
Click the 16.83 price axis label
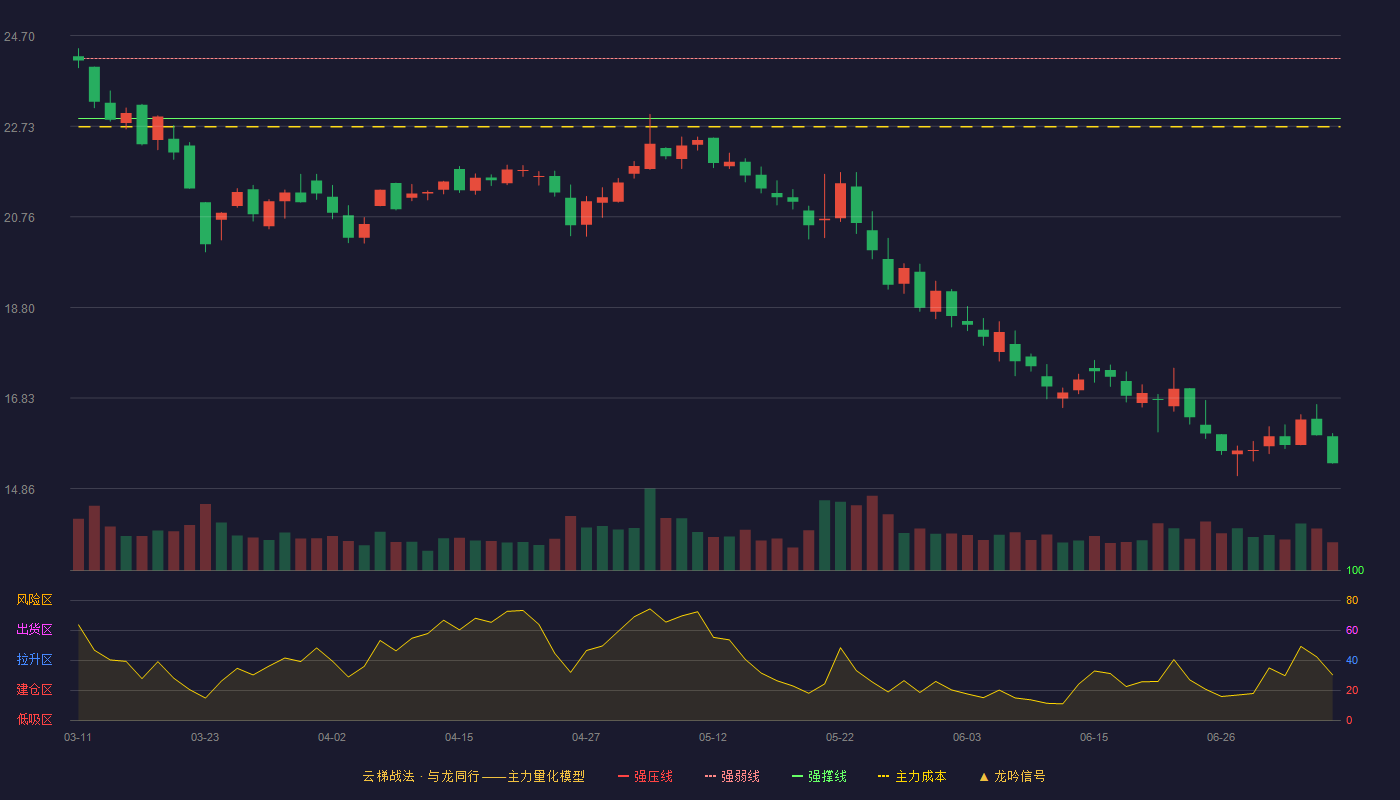click(x=19, y=399)
